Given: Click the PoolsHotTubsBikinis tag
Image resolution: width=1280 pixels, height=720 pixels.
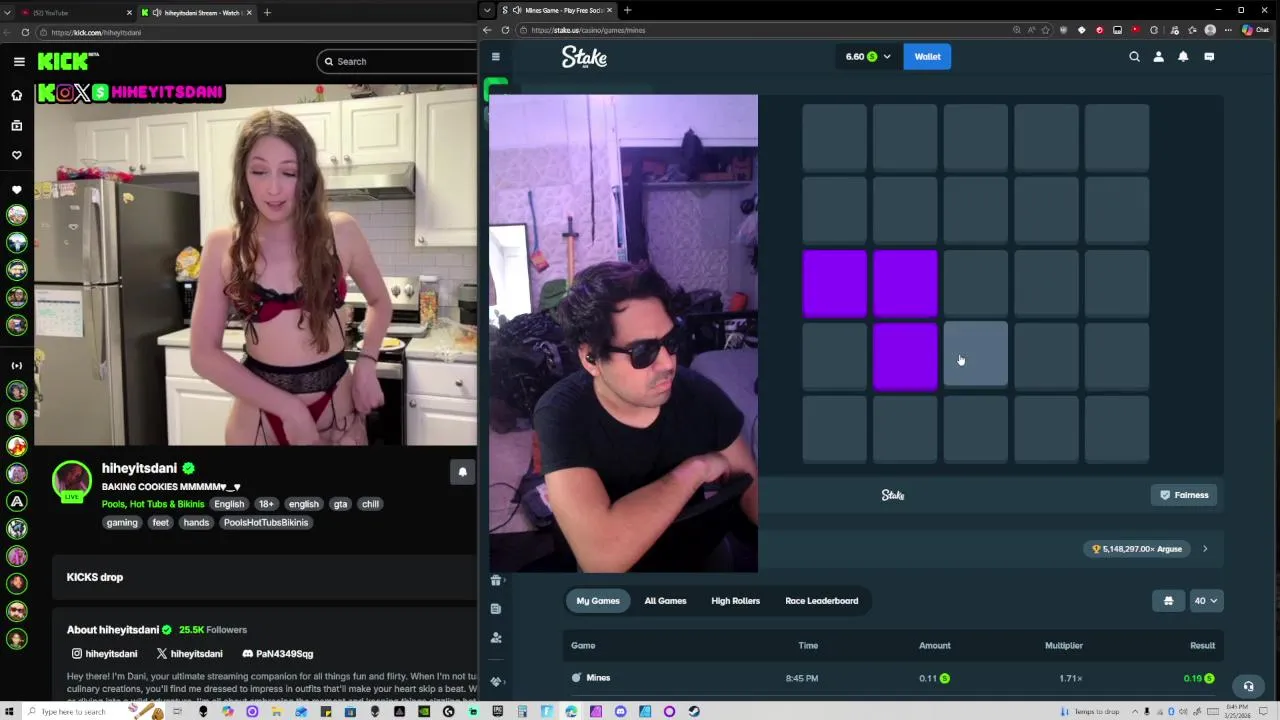Looking at the screenshot, I should point(266,522).
